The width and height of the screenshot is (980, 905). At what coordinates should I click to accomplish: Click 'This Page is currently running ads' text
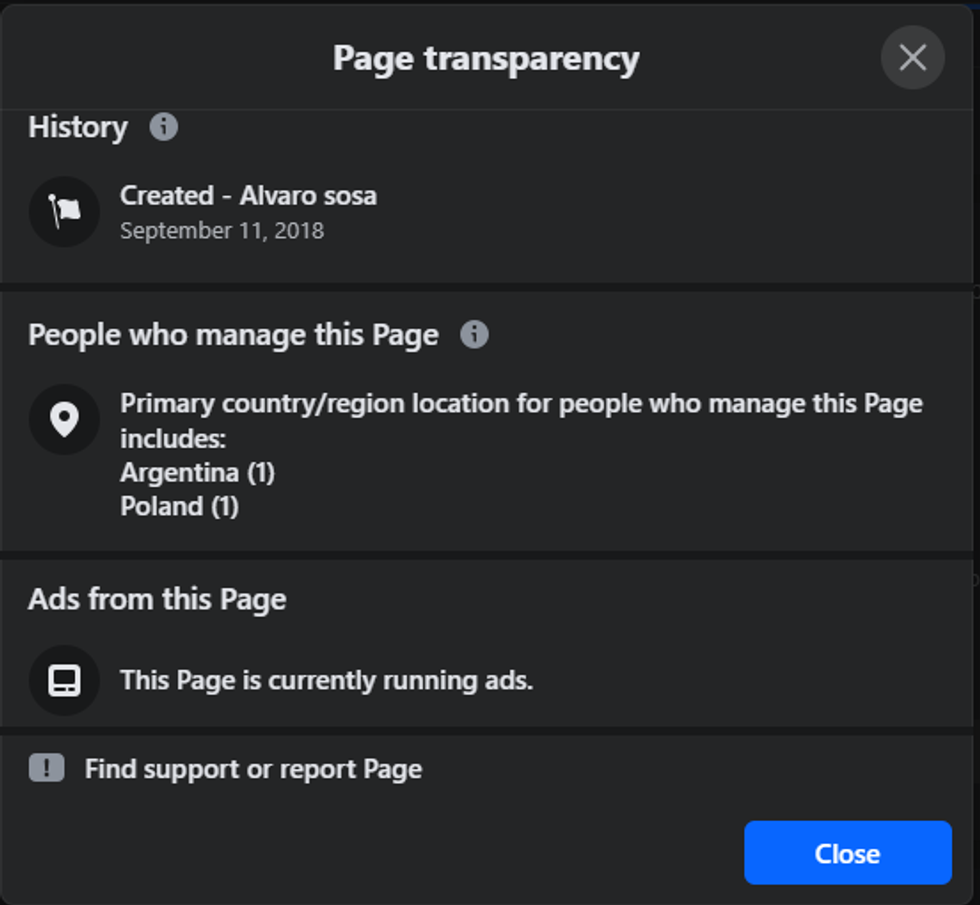(326, 681)
